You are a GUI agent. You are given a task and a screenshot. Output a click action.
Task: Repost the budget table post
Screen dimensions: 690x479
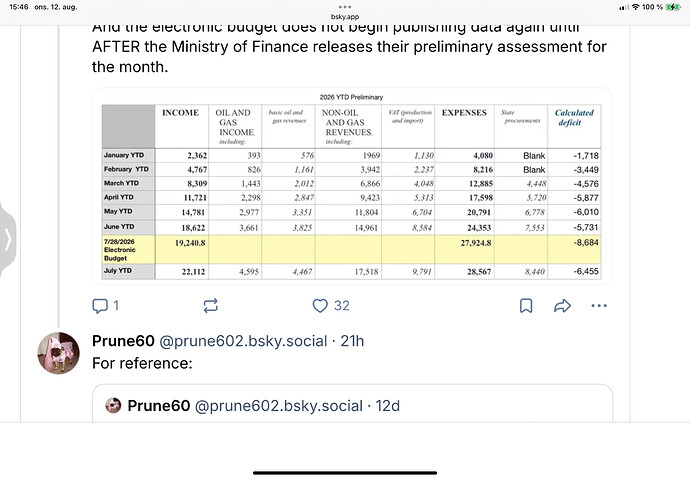click(x=211, y=306)
